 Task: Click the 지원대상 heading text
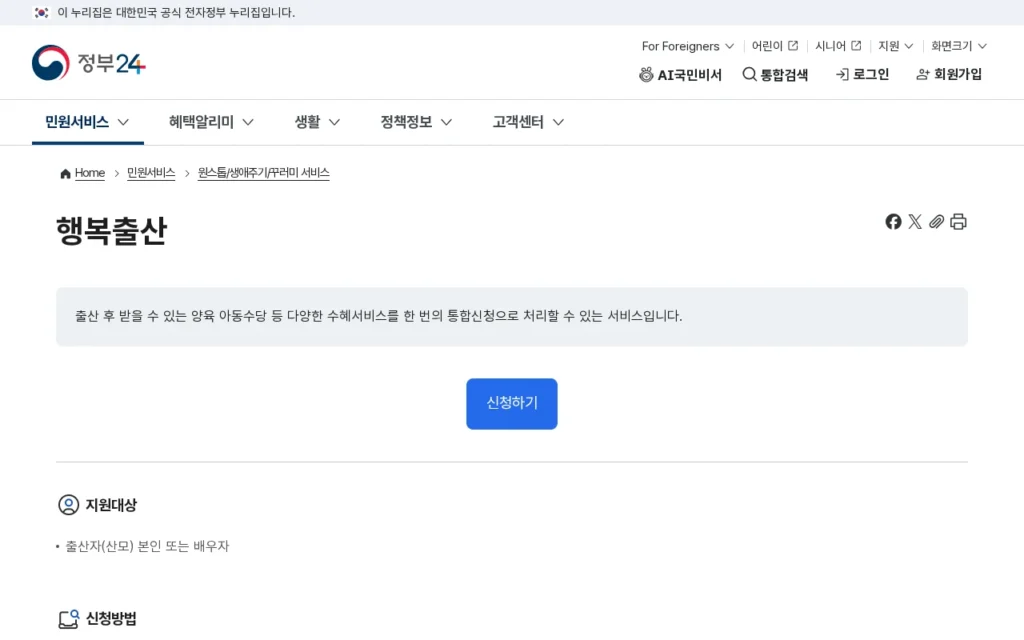tap(111, 505)
